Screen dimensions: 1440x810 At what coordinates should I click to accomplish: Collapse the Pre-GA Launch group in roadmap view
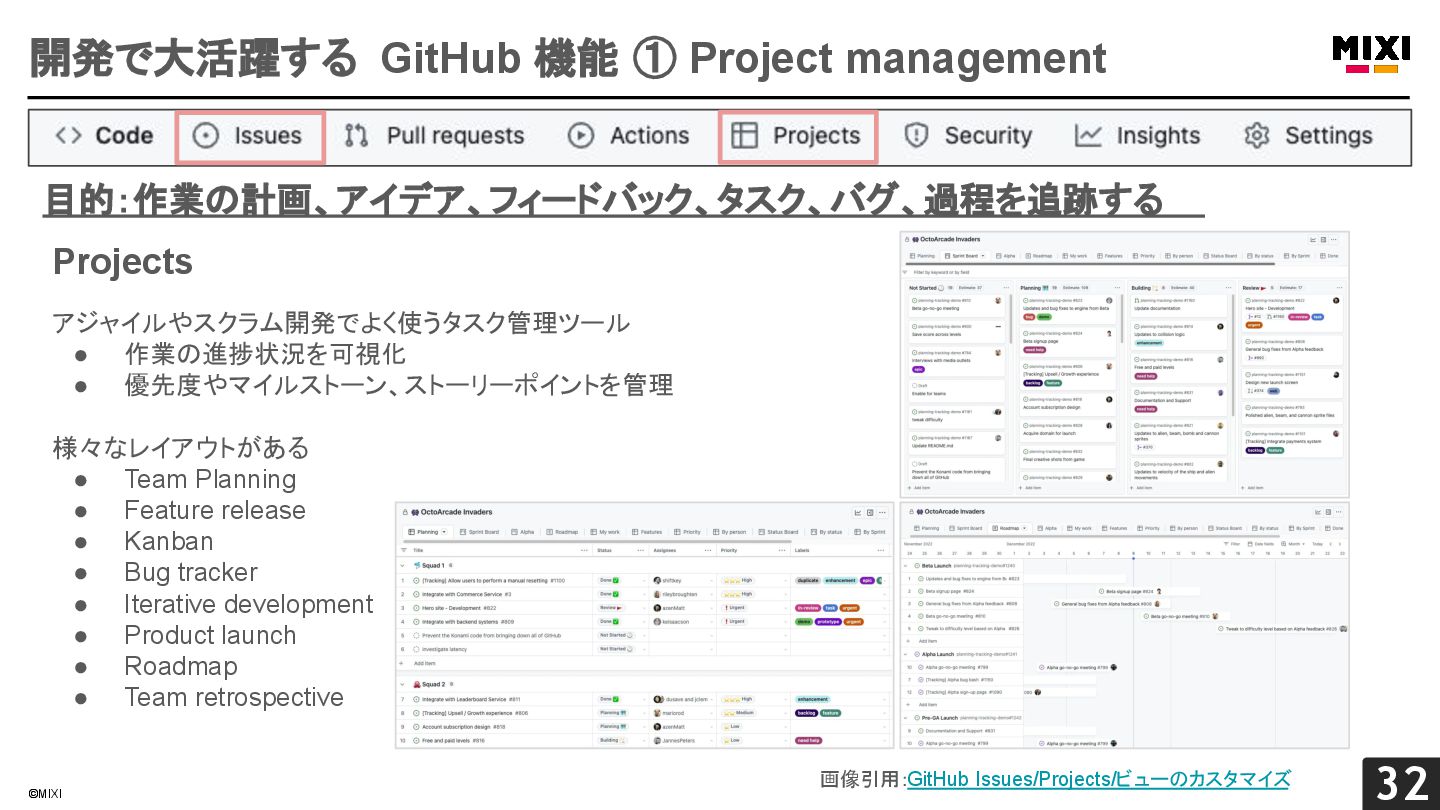click(x=905, y=718)
